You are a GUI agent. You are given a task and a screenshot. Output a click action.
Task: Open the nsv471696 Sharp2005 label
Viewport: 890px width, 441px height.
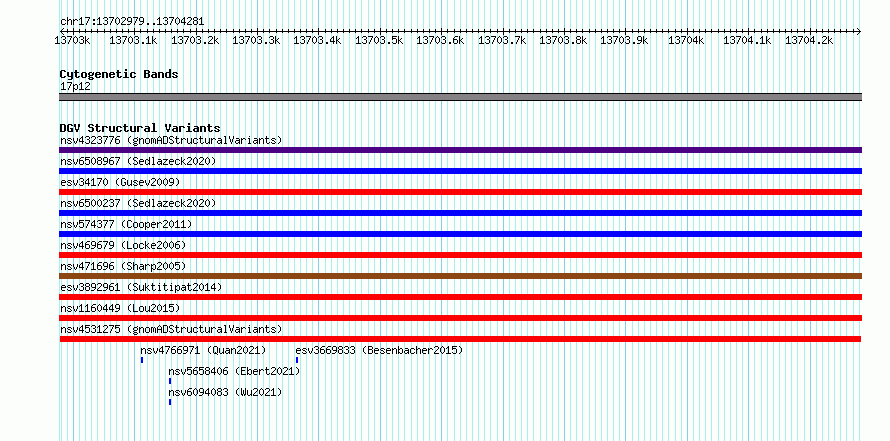(123, 266)
